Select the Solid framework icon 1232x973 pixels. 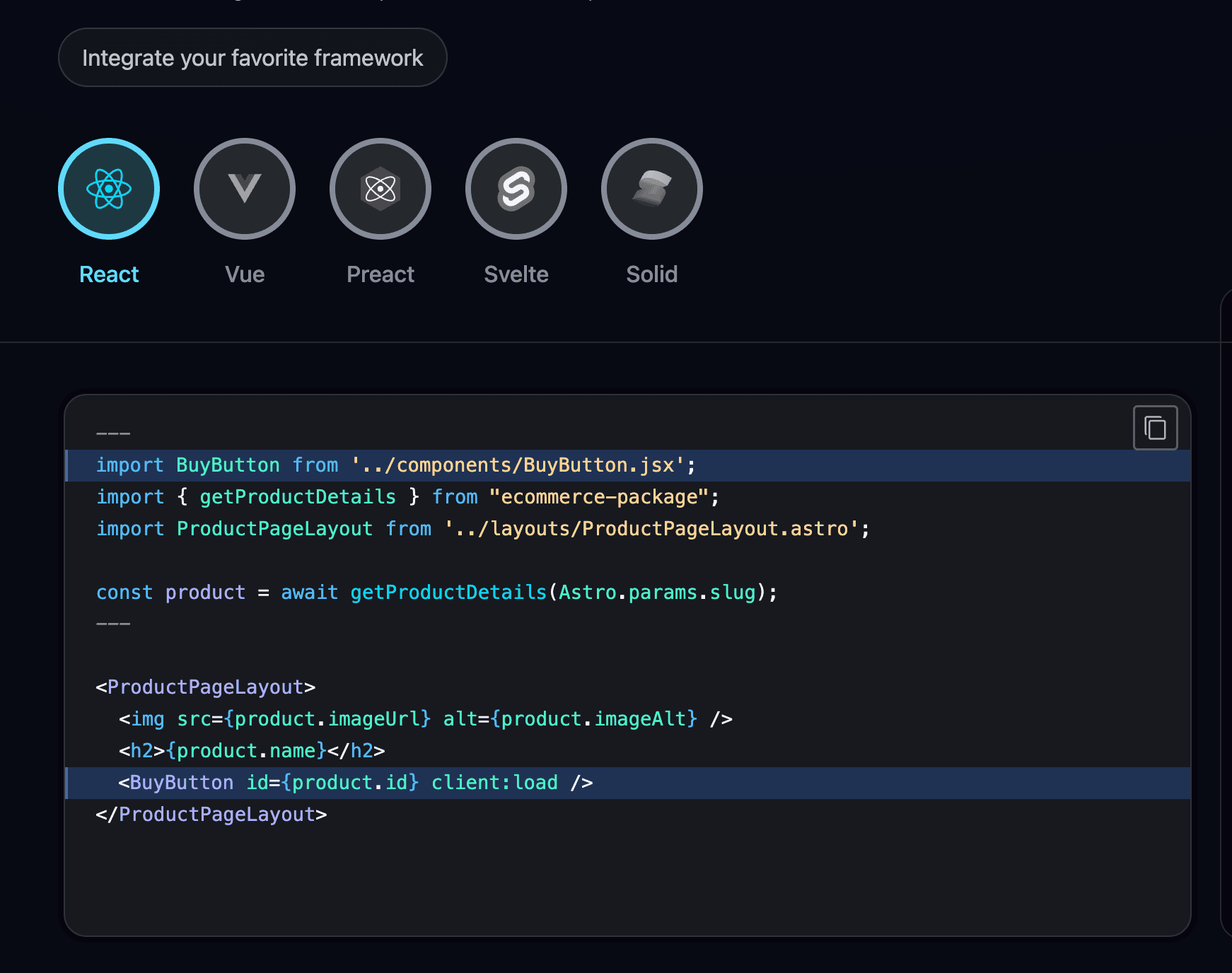tap(652, 189)
